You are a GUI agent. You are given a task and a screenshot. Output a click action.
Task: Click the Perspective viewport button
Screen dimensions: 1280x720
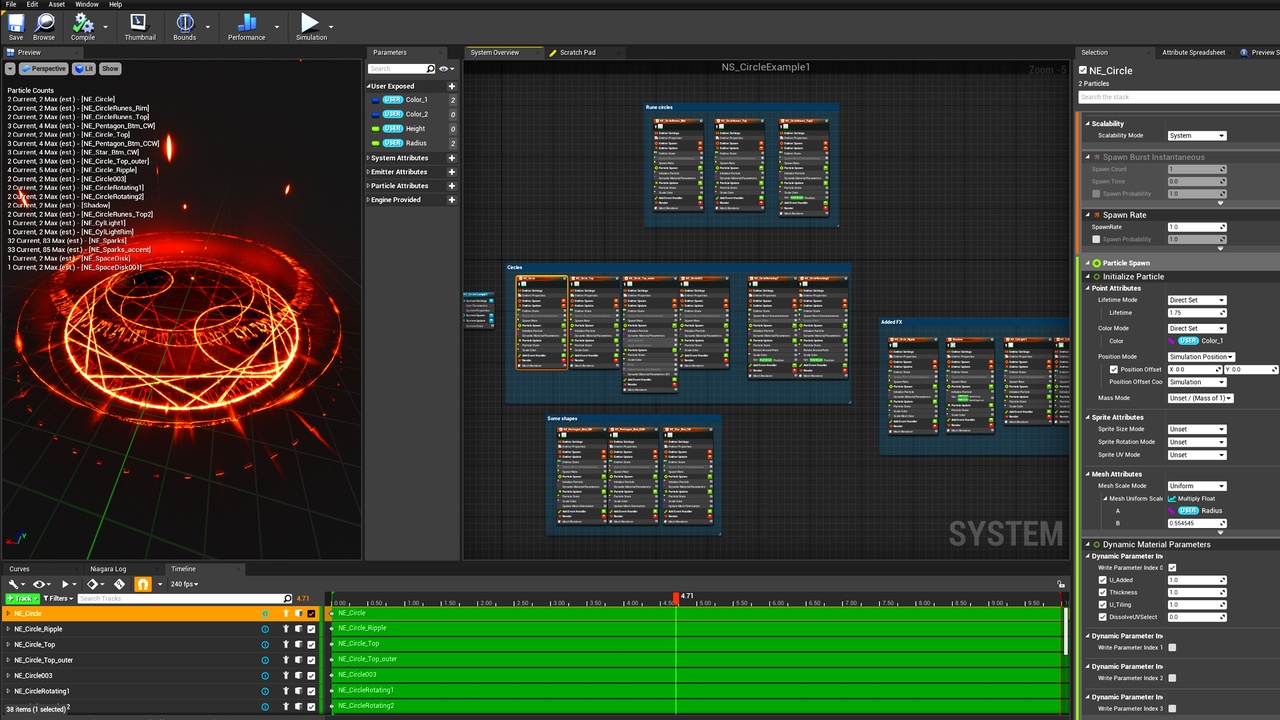43,69
